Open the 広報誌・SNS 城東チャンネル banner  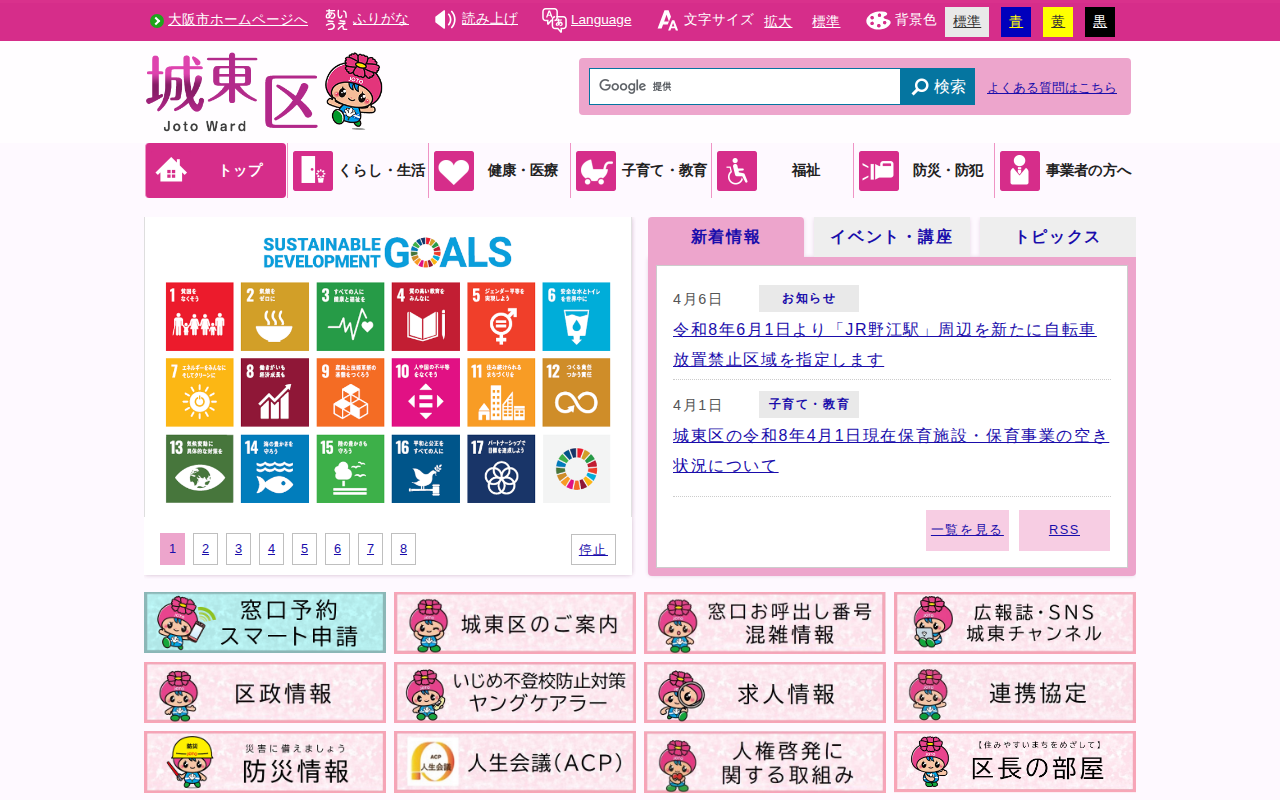[x=1015, y=623]
